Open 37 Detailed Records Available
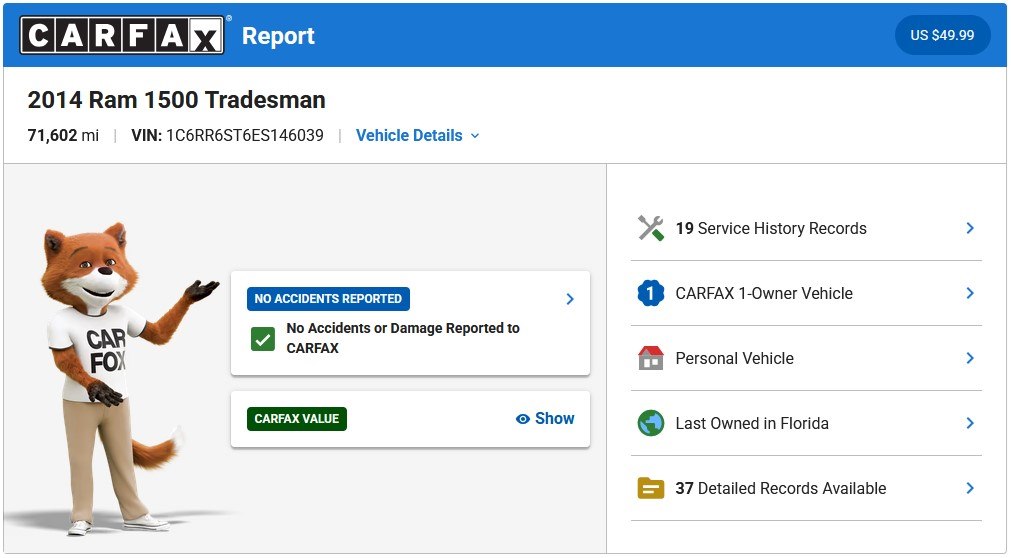 click(806, 488)
